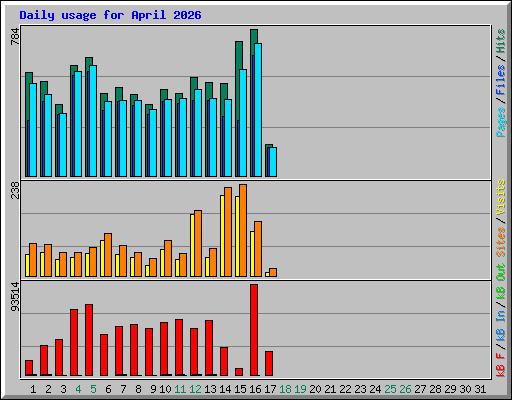This screenshot has height=400, width=512.
Task: Click the red kB bar for day 16
Action: (254, 330)
